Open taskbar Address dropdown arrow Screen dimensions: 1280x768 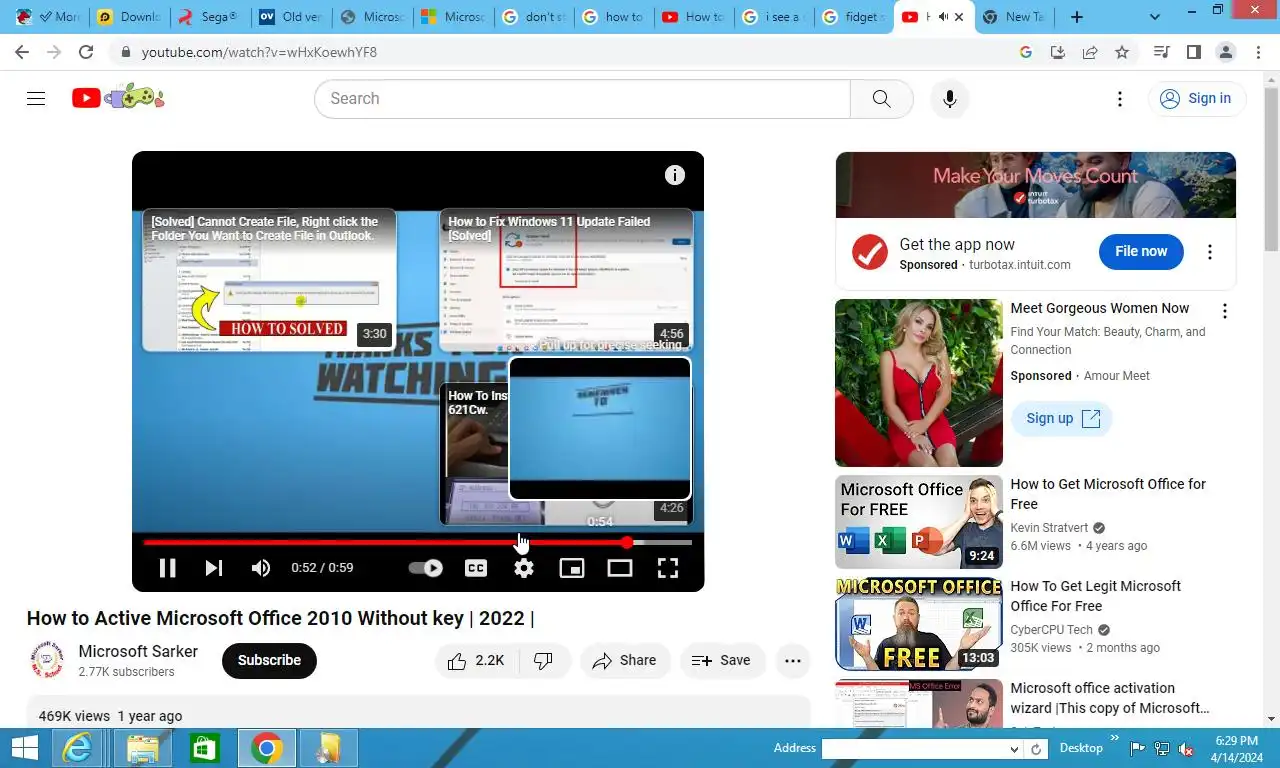pyautogui.click(x=1014, y=749)
